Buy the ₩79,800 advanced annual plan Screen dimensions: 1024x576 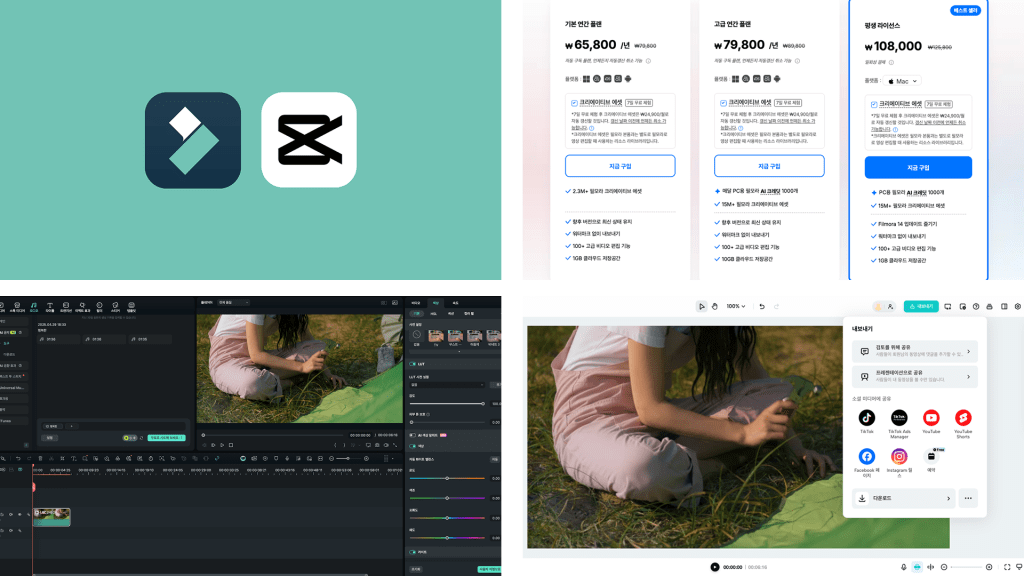[x=769, y=166]
